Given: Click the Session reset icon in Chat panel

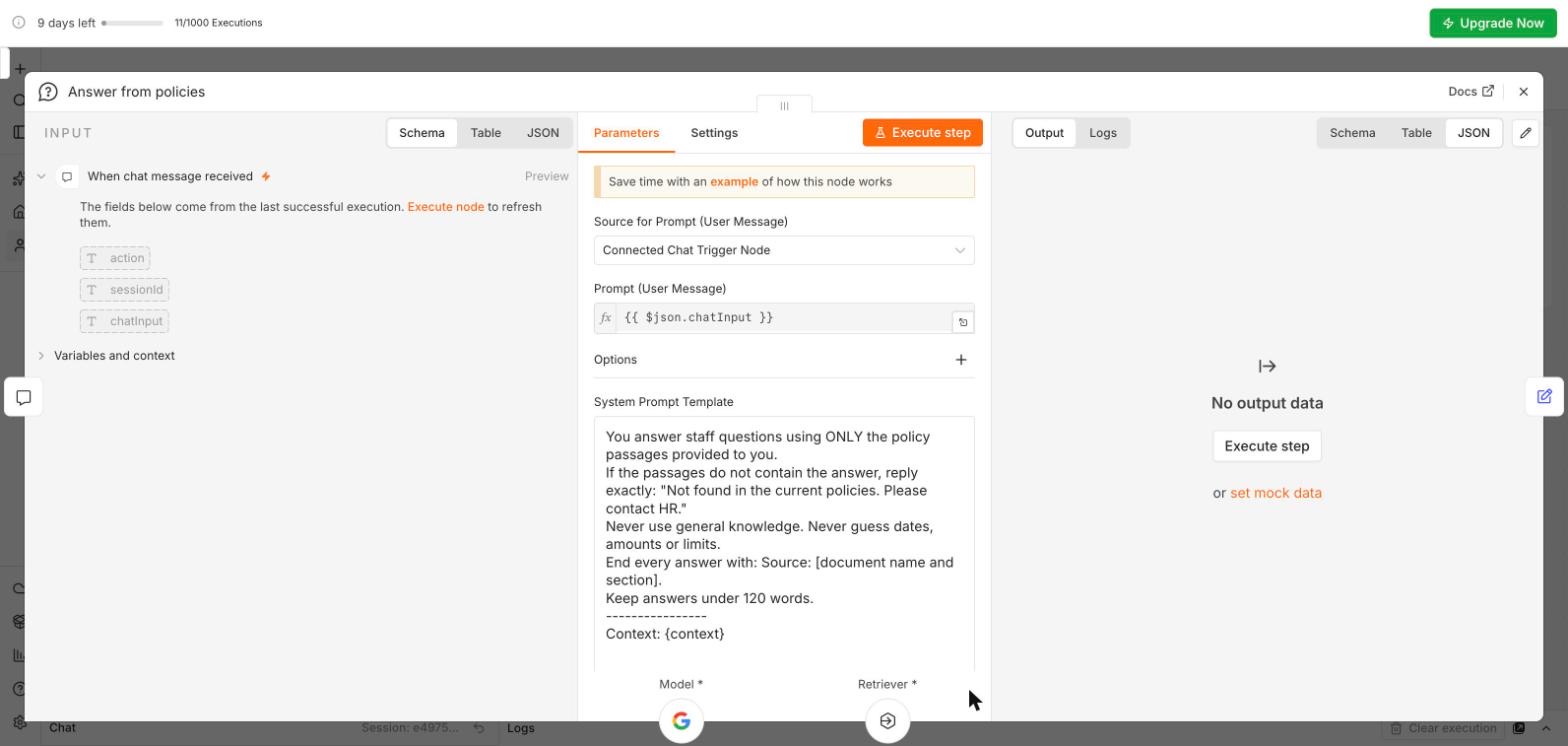Looking at the screenshot, I should (479, 729).
